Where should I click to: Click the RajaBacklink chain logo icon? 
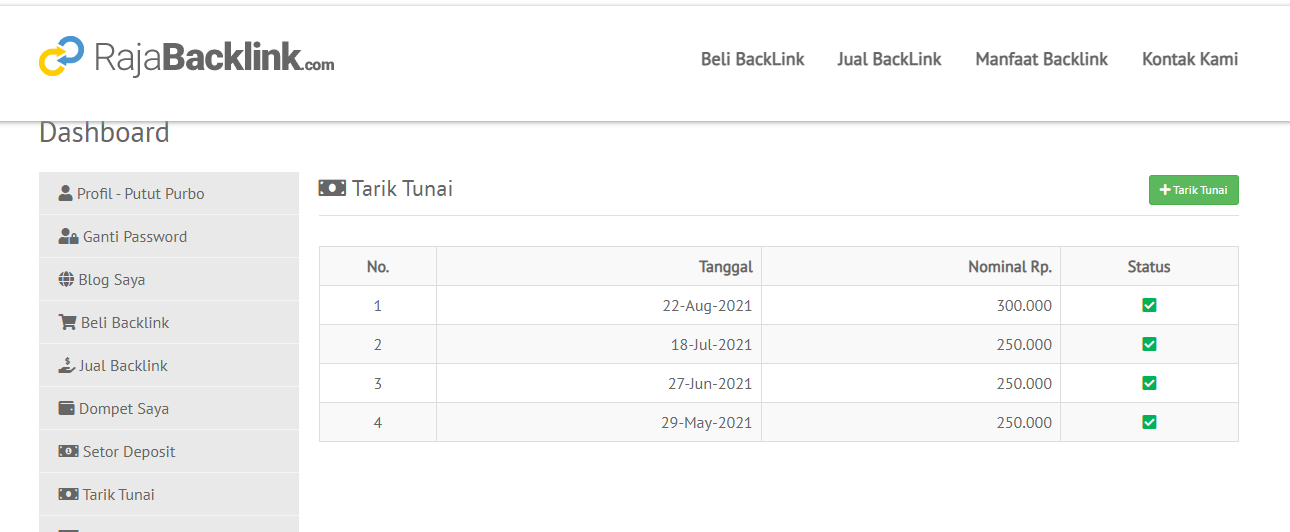pyautogui.click(x=61, y=57)
